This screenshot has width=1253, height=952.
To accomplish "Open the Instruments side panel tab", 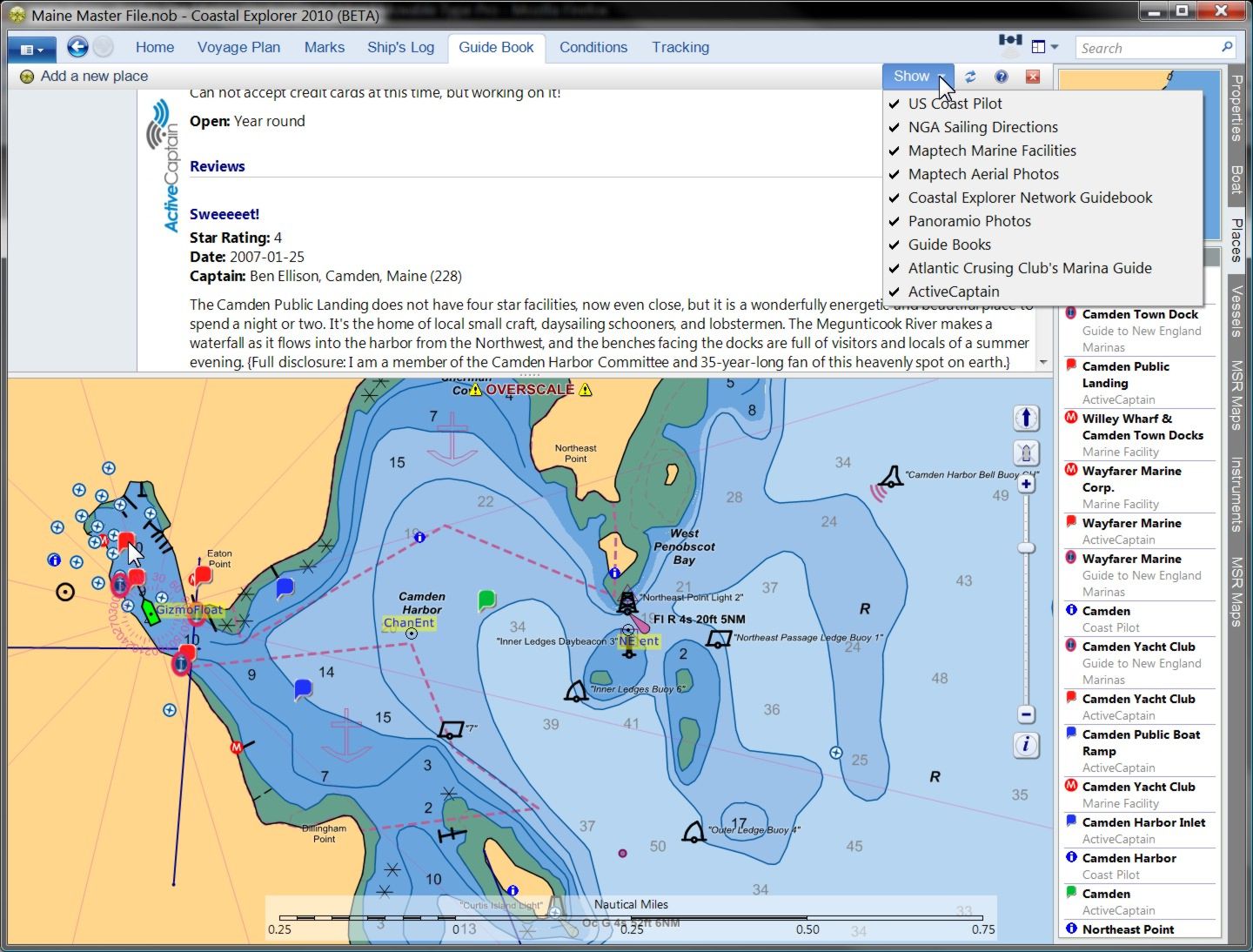I will (x=1236, y=493).
